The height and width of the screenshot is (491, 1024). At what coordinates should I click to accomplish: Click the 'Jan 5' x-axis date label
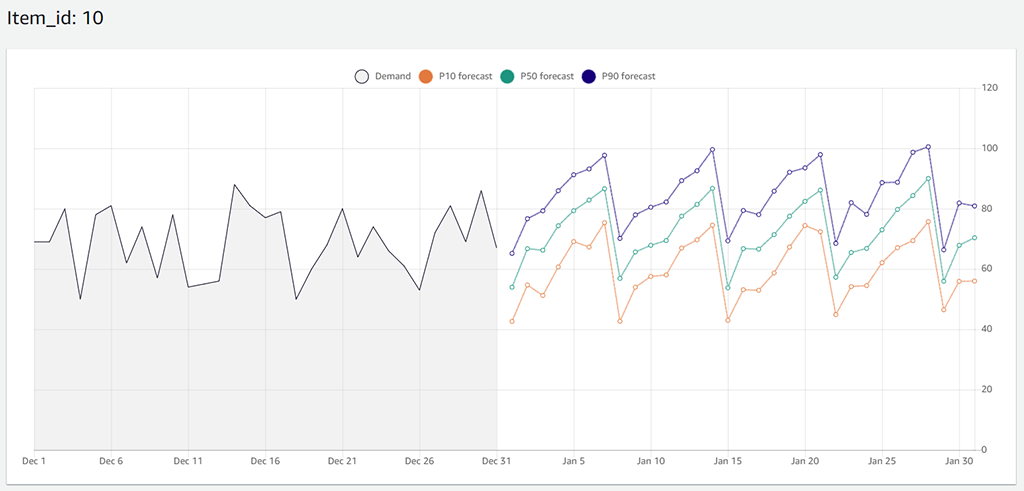[574, 462]
